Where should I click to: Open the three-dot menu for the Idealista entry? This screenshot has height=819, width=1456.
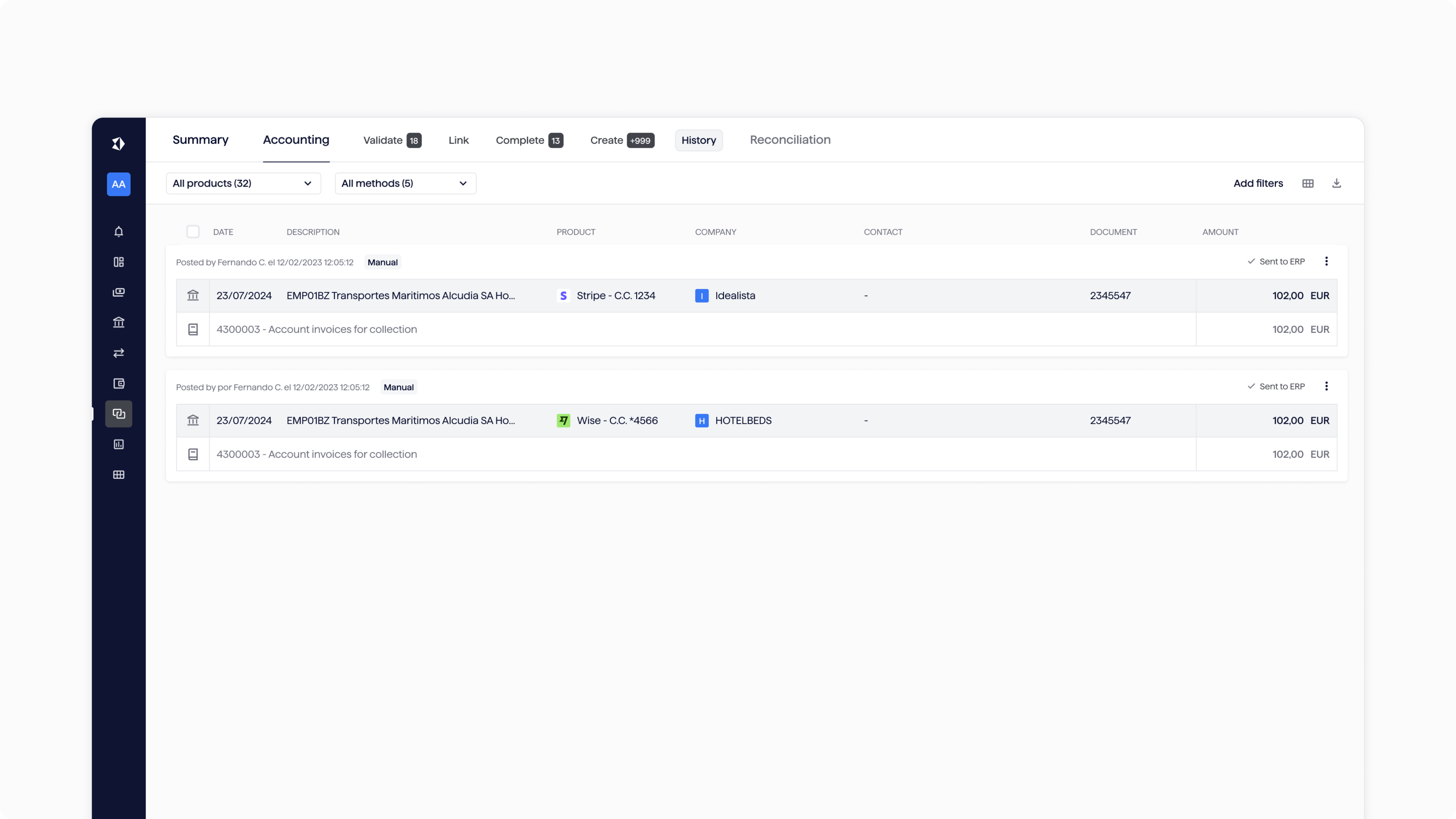tap(1326, 261)
